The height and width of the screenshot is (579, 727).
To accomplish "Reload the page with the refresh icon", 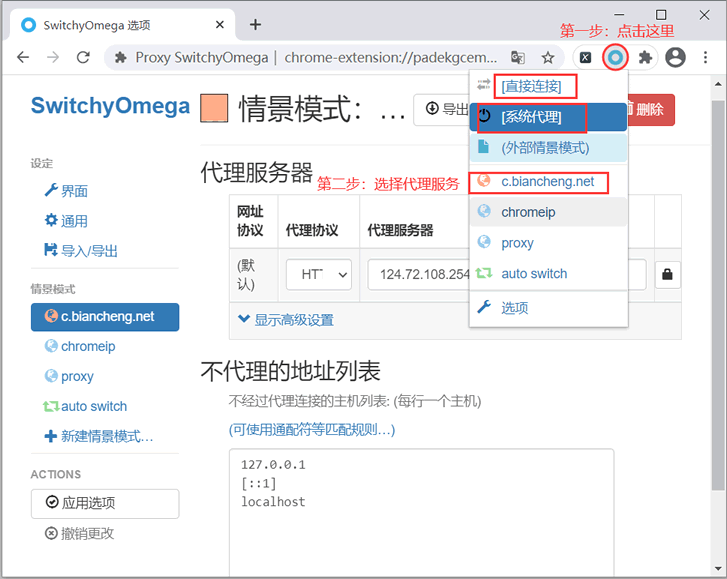I will (x=83, y=58).
